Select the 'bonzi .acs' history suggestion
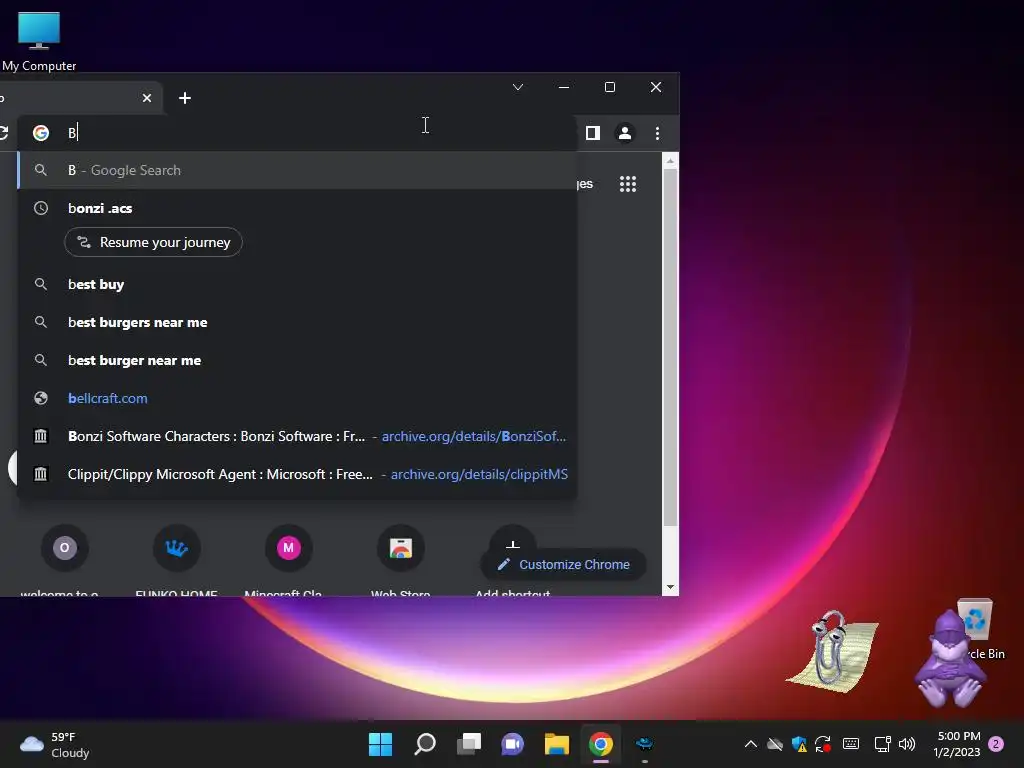 point(297,208)
